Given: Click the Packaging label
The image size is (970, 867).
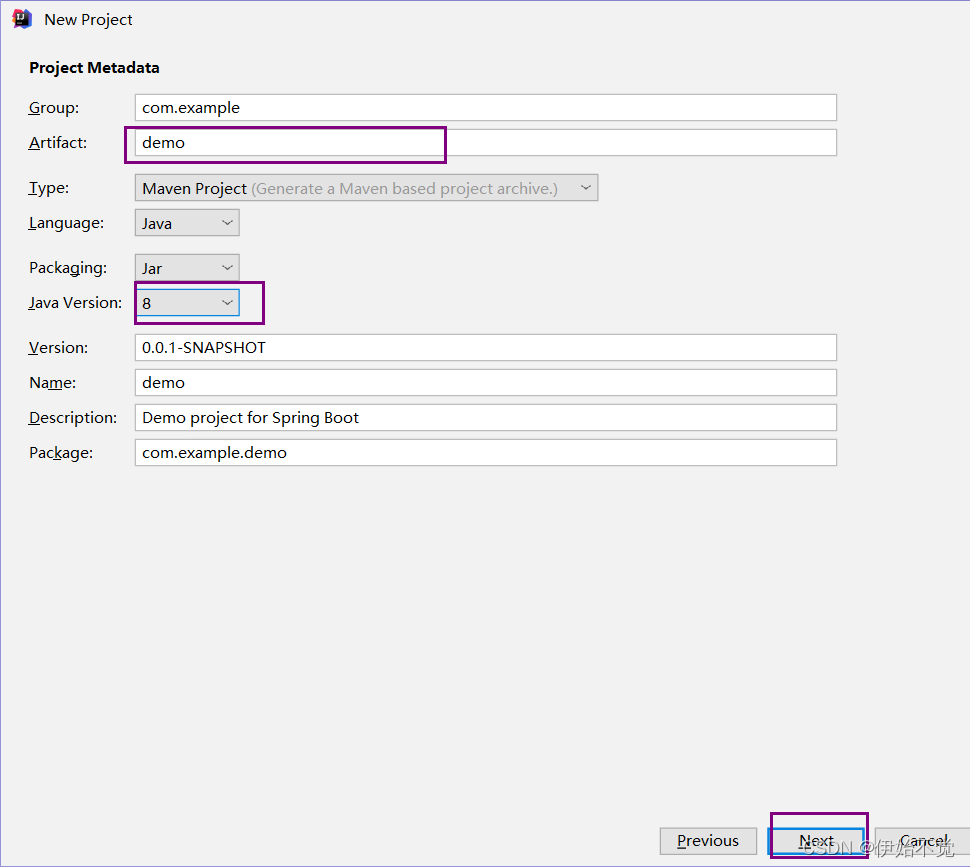Looking at the screenshot, I should (x=67, y=268).
